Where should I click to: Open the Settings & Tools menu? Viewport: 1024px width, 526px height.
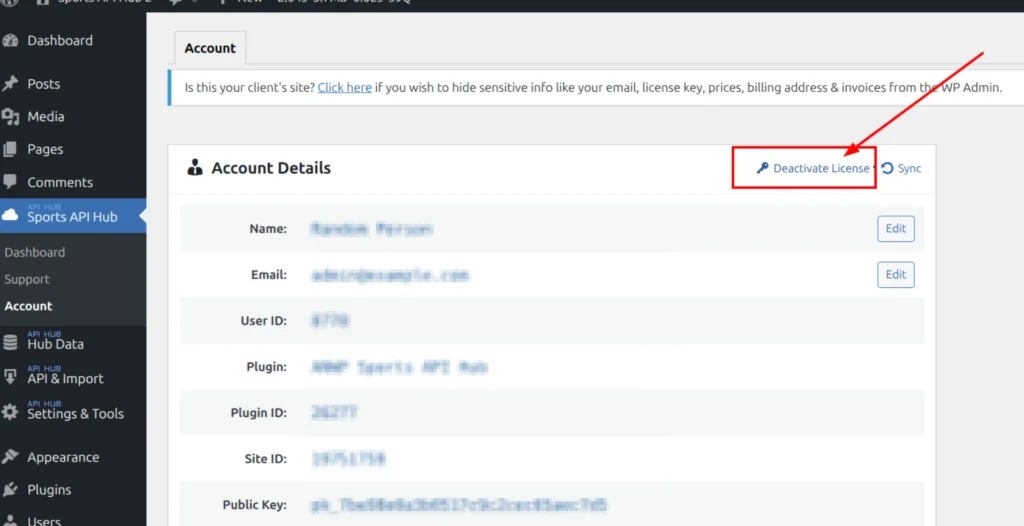73,412
